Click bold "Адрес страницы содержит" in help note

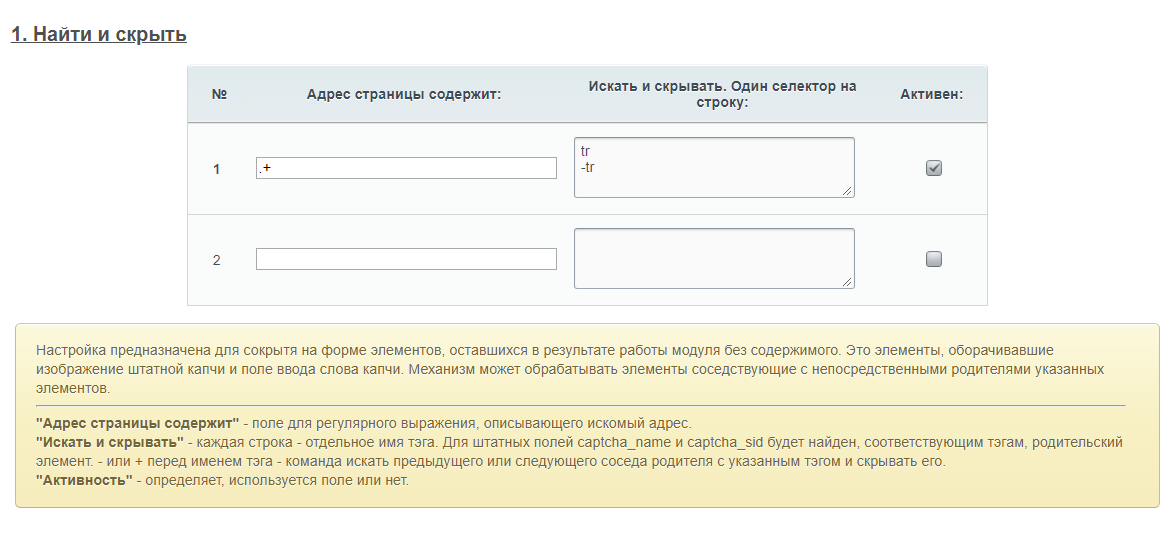pos(137,423)
